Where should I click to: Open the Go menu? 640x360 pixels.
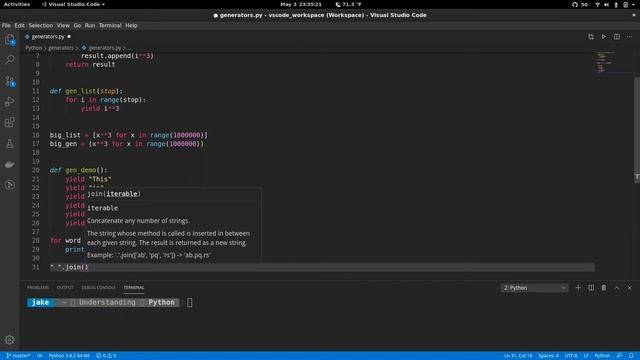point(77,25)
